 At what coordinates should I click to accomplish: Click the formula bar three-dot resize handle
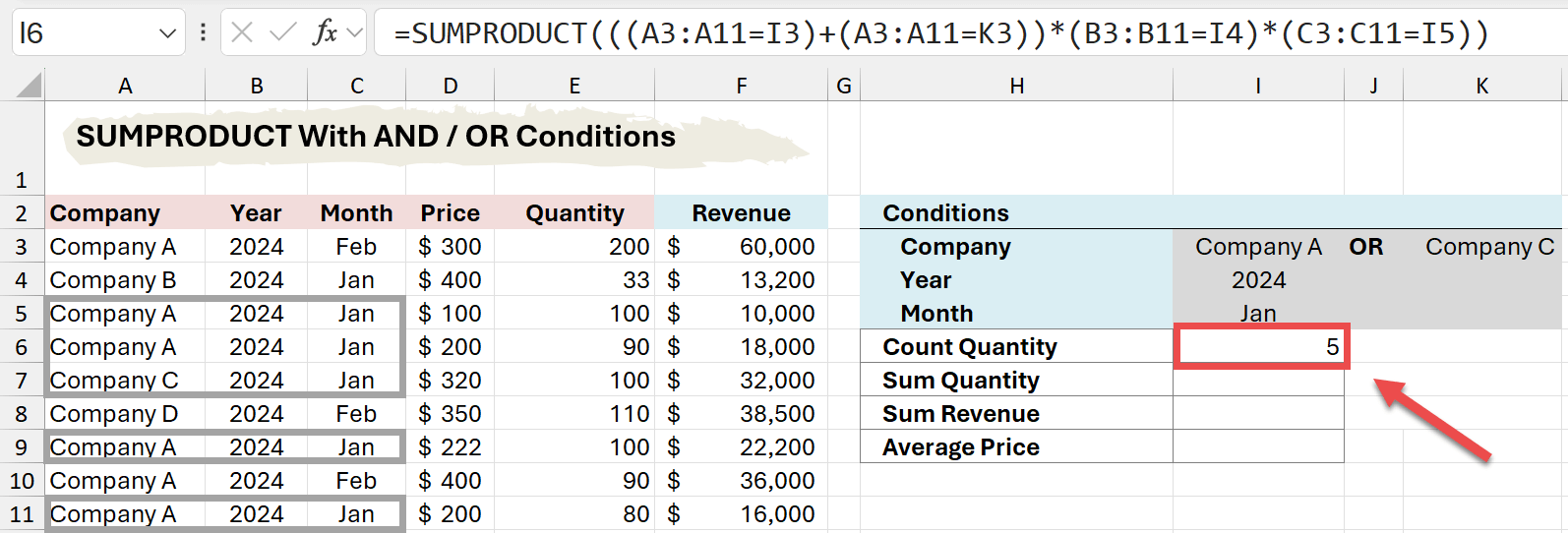pyautogui.click(x=203, y=33)
